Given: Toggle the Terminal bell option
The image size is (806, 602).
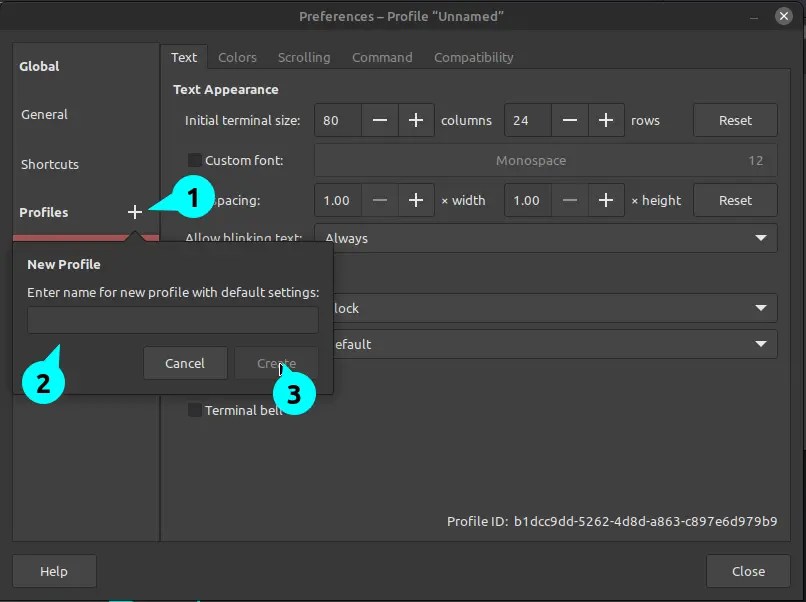Looking at the screenshot, I should 195,410.
